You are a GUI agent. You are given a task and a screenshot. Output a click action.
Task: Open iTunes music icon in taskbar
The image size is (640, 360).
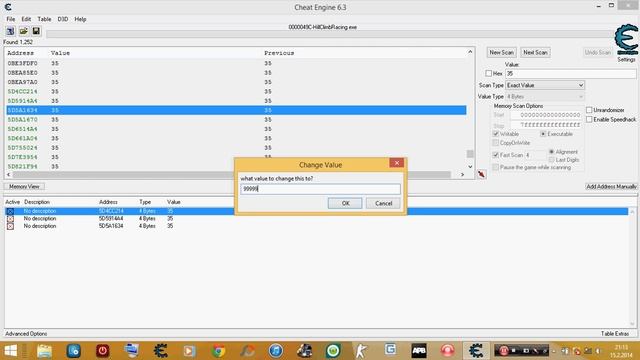pyautogui.click(x=276, y=351)
